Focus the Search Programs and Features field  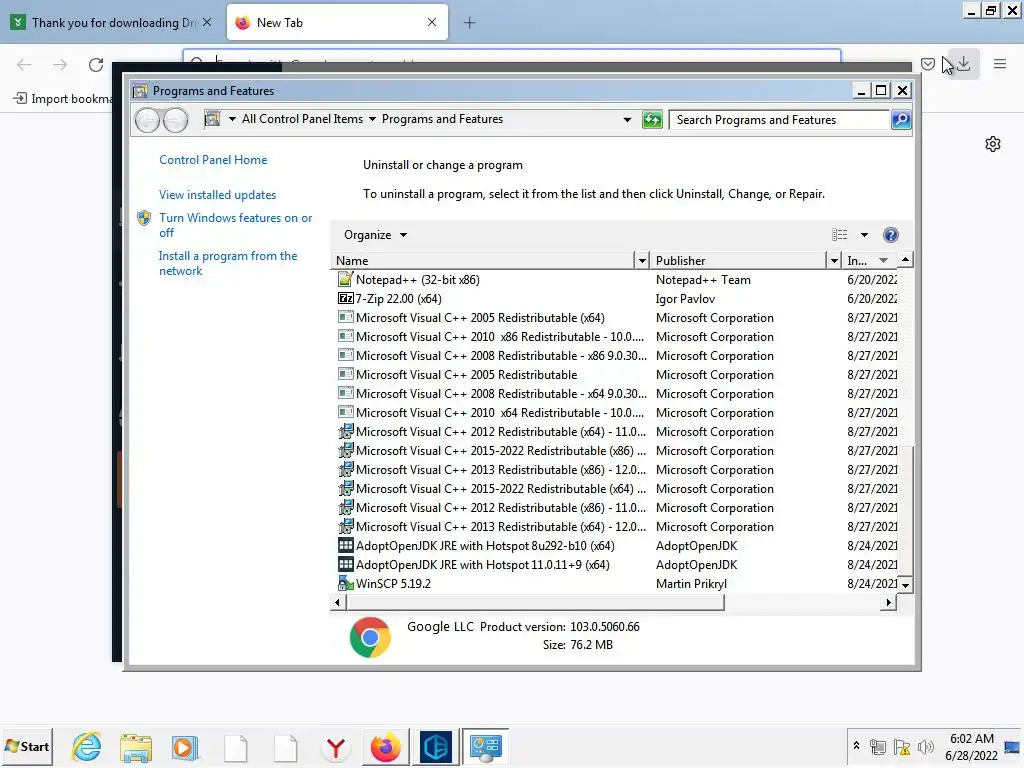(x=780, y=120)
